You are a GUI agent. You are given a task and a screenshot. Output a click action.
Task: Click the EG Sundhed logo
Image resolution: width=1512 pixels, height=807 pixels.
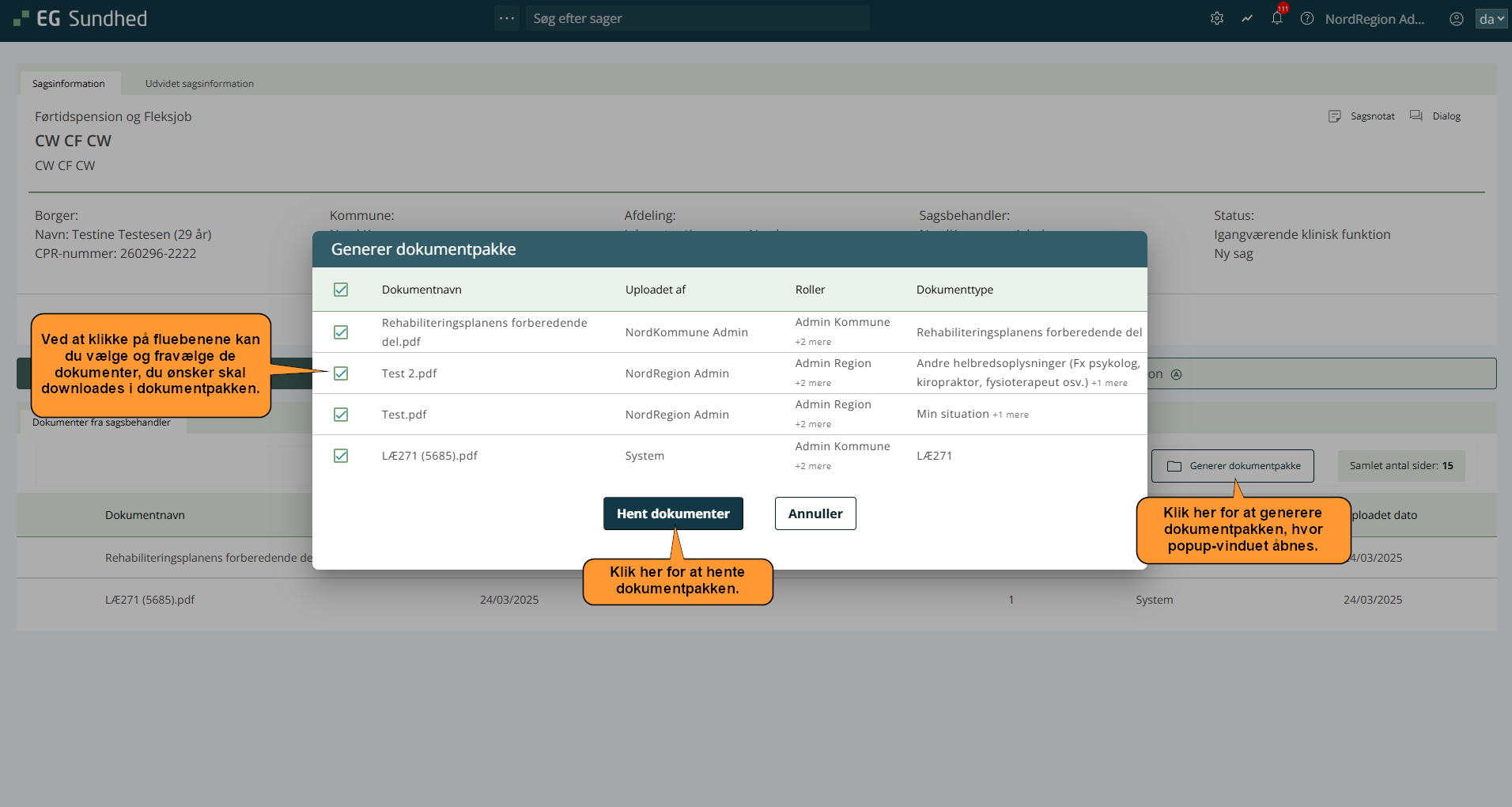(x=81, y=18)
